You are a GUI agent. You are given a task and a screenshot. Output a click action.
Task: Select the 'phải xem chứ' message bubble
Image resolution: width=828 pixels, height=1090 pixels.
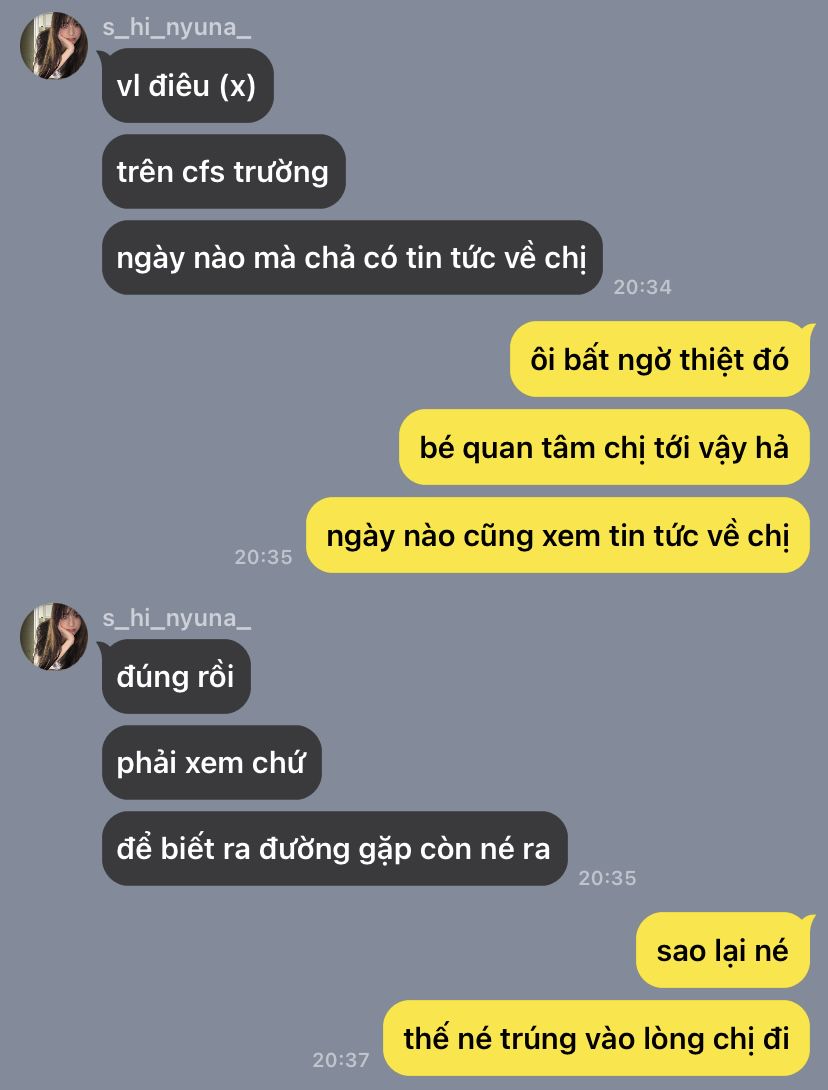pyautogui.click(x=212, y=763)
